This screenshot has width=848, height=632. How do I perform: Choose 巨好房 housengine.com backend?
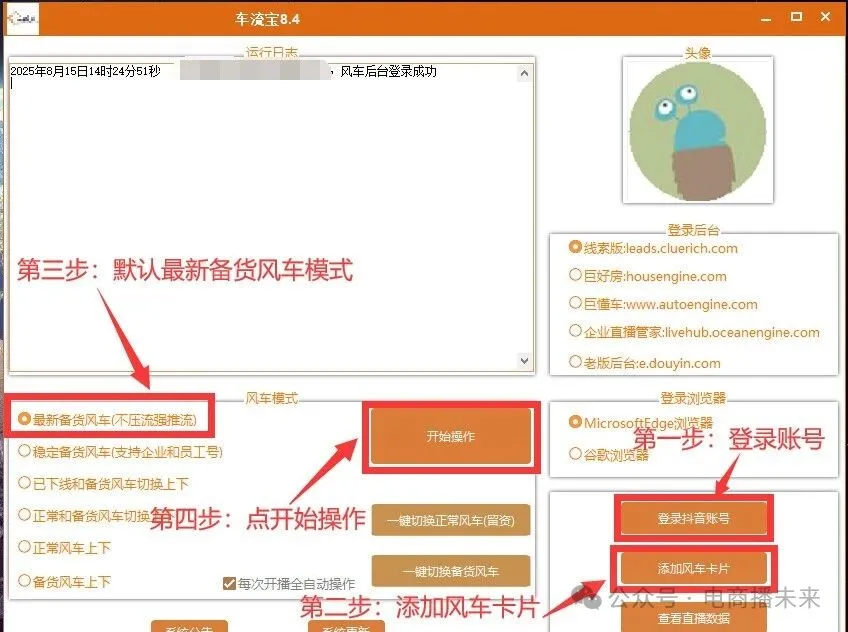pos(575,275)
